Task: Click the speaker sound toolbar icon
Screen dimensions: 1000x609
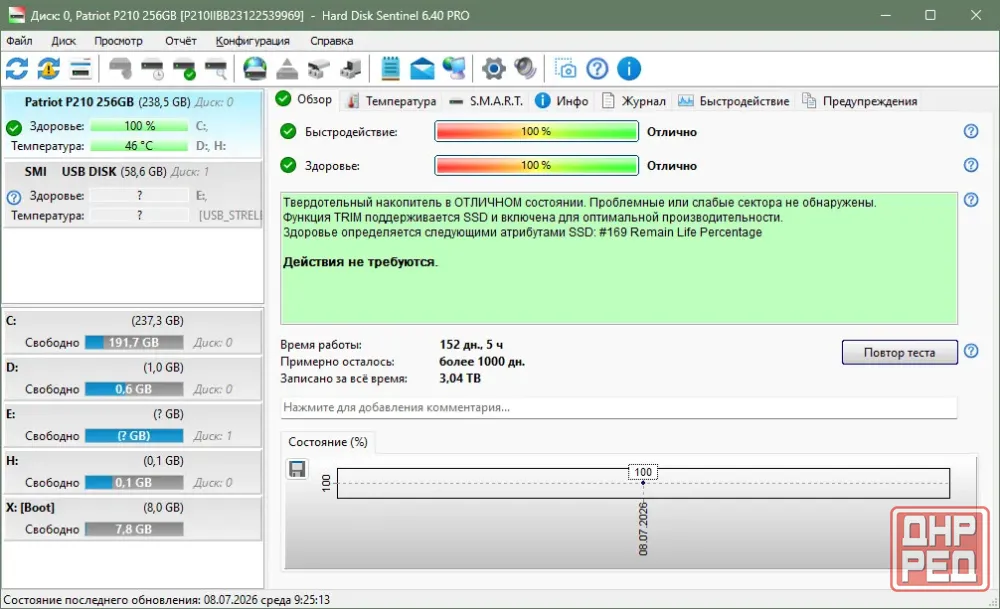Action: pos(525,68)
